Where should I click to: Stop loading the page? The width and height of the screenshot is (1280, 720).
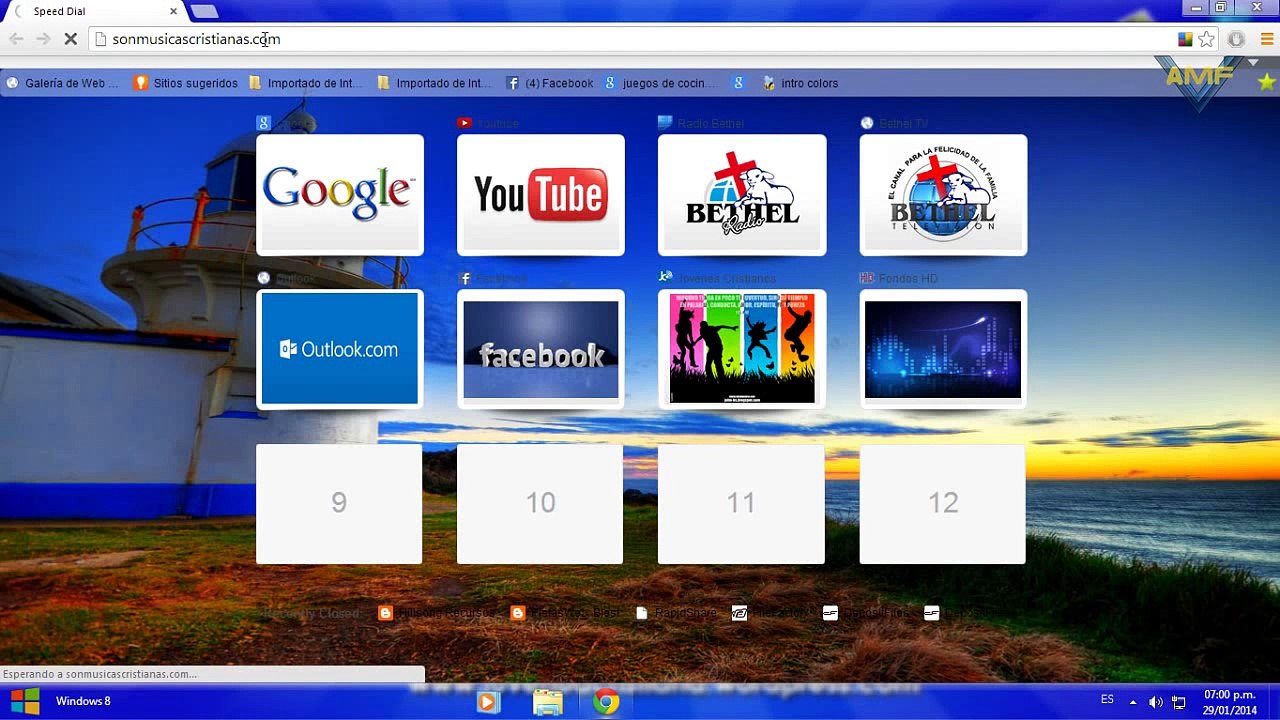70,39
